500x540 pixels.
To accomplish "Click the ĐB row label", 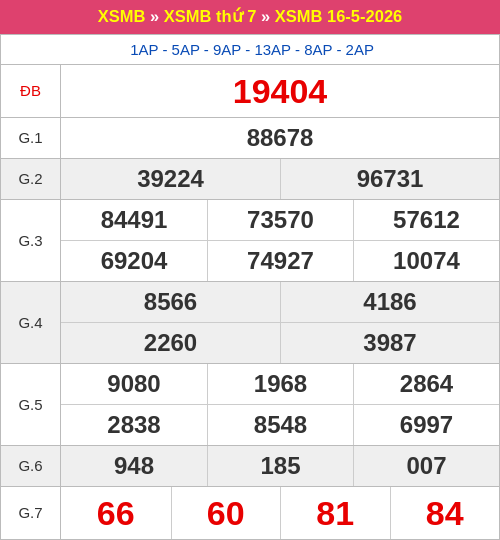I will [30, 91].
